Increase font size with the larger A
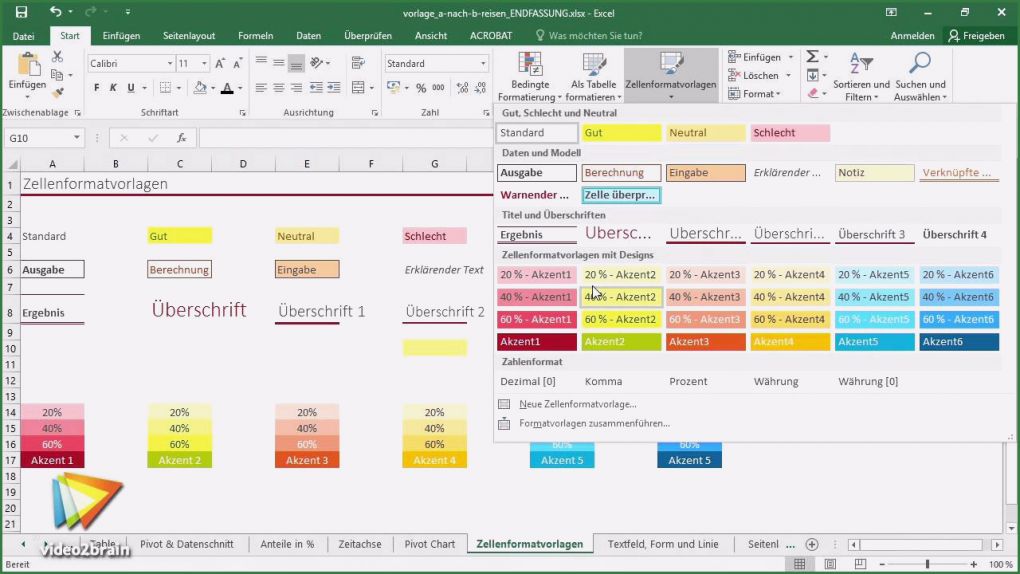 point(220,63)
